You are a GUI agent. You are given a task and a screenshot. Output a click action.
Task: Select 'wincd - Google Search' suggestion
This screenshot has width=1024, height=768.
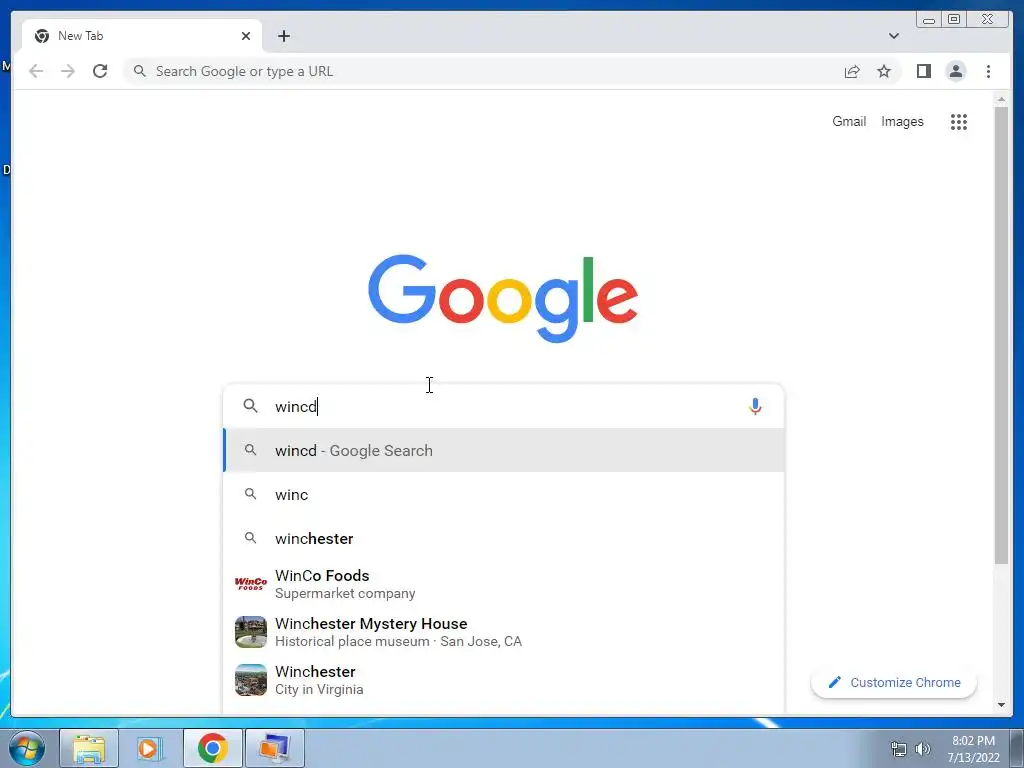click(504, 451)
